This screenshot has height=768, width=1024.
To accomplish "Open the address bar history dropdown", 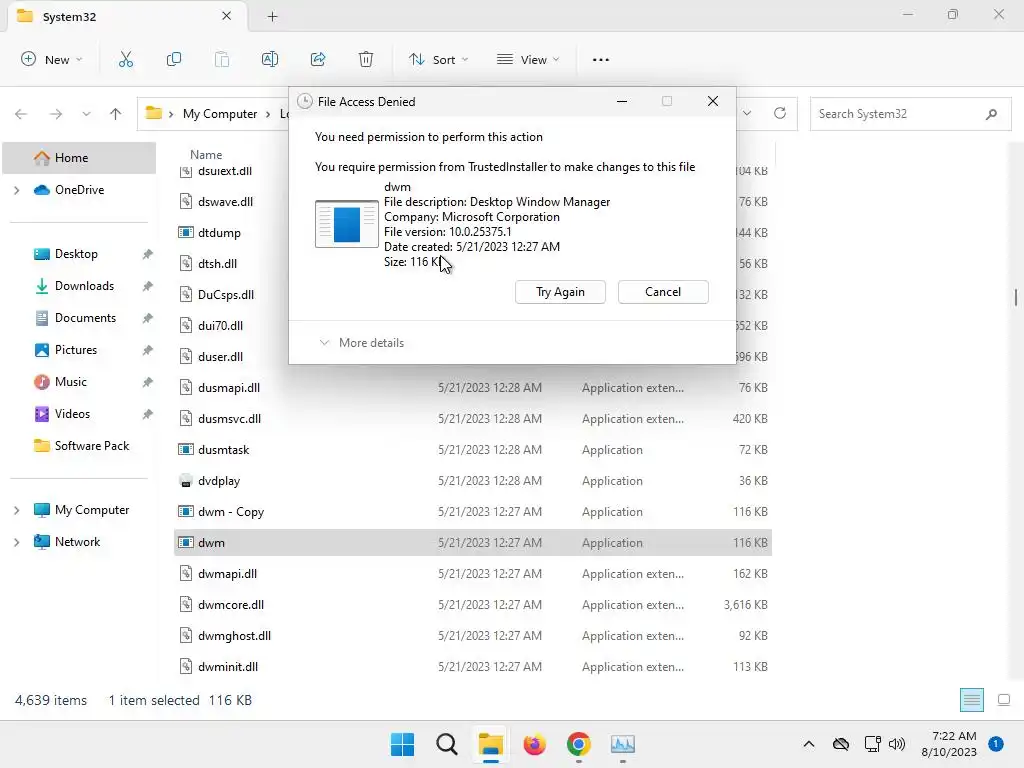I will pyautogui.click(x=747, y=113).
